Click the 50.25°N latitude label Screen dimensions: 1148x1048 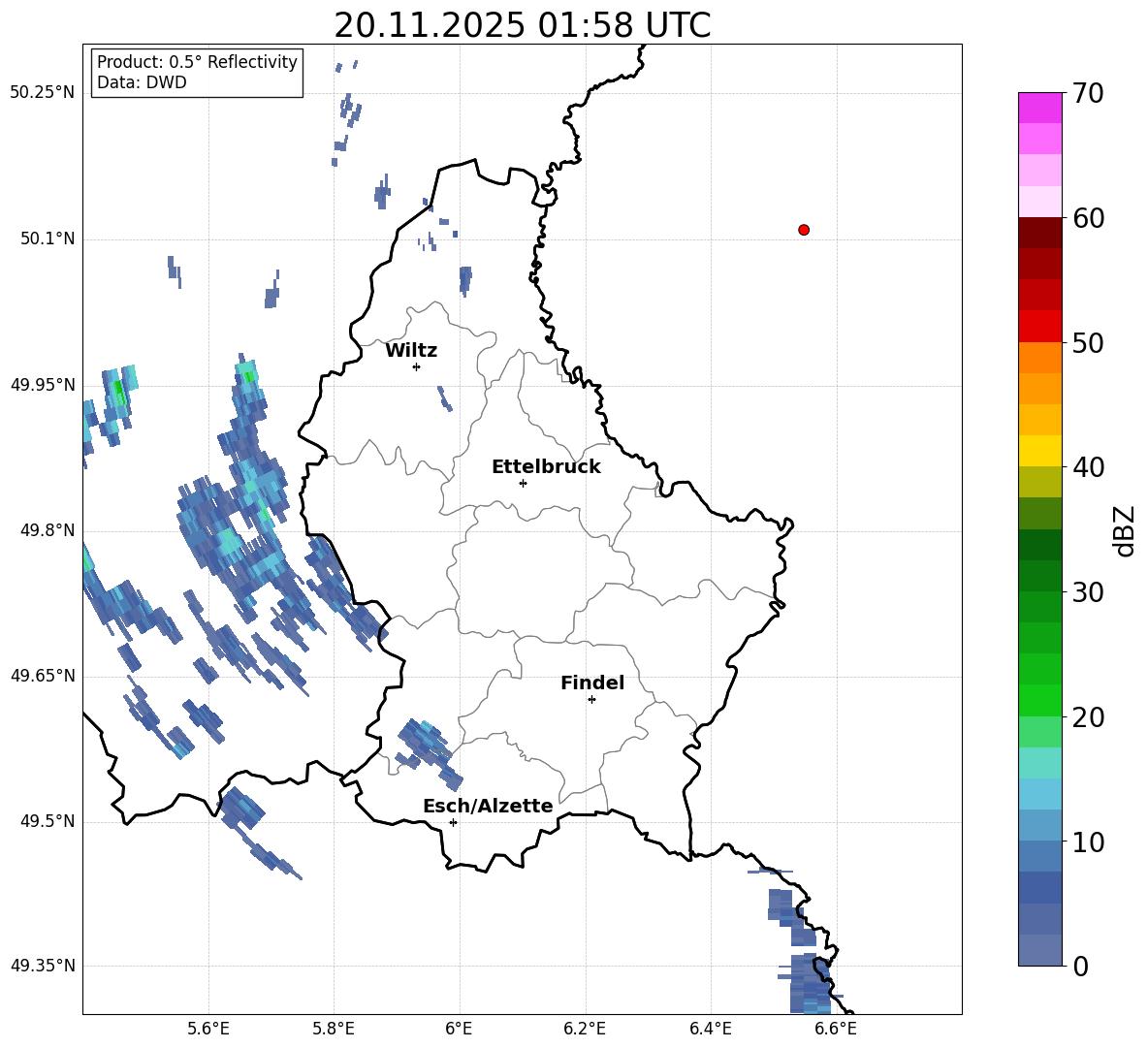(43, 93)
